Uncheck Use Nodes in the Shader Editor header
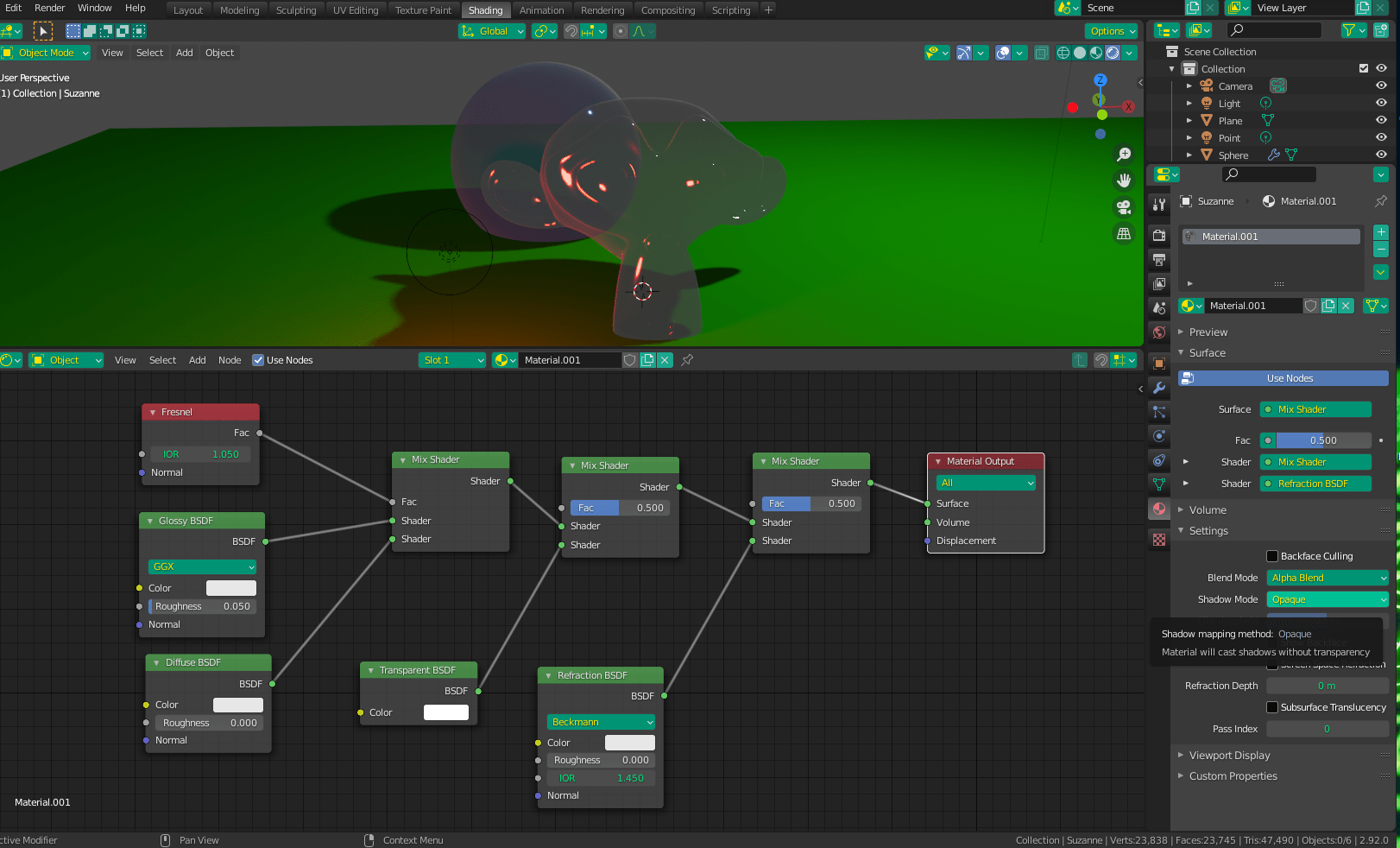The width and height of the screenshot is (1400, 848). [x=258, y=360]
